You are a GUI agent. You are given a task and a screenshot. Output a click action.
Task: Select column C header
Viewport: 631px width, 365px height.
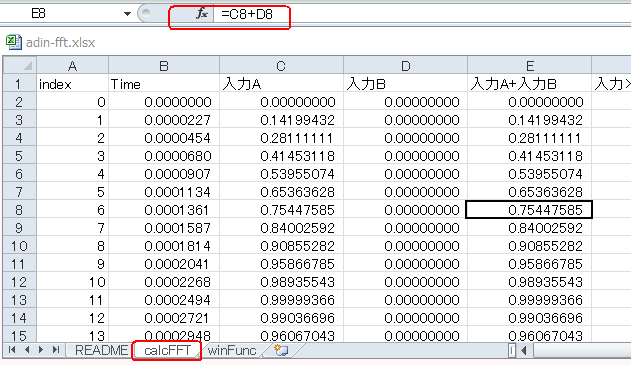281,66
